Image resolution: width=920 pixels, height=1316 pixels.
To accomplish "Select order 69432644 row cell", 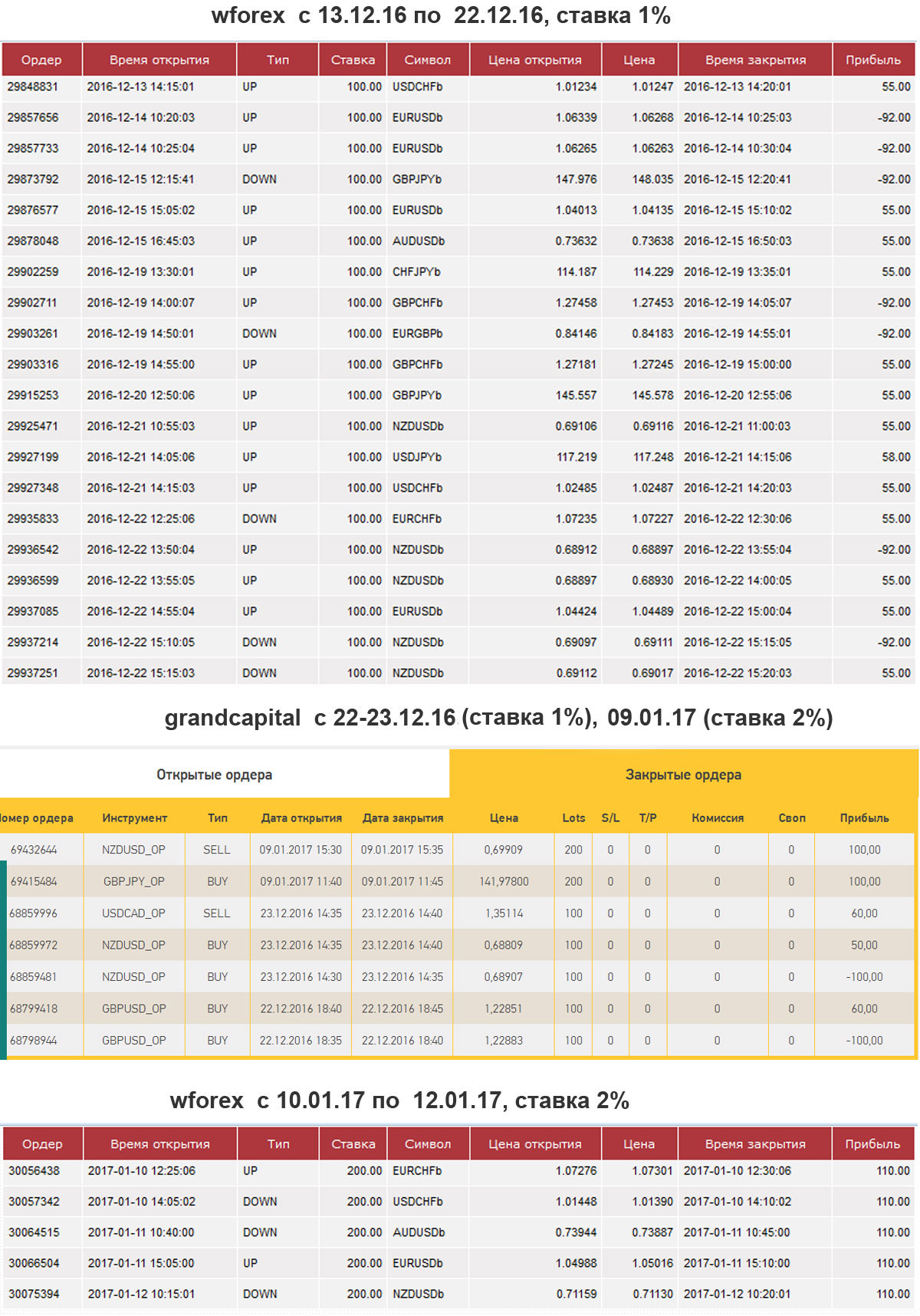I will point(34,850).
